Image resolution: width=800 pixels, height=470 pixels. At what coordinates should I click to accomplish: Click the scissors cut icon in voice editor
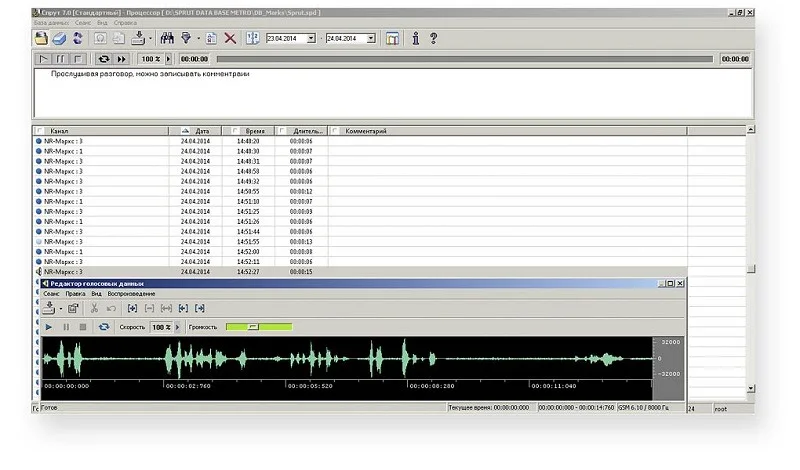coord(94,309)
